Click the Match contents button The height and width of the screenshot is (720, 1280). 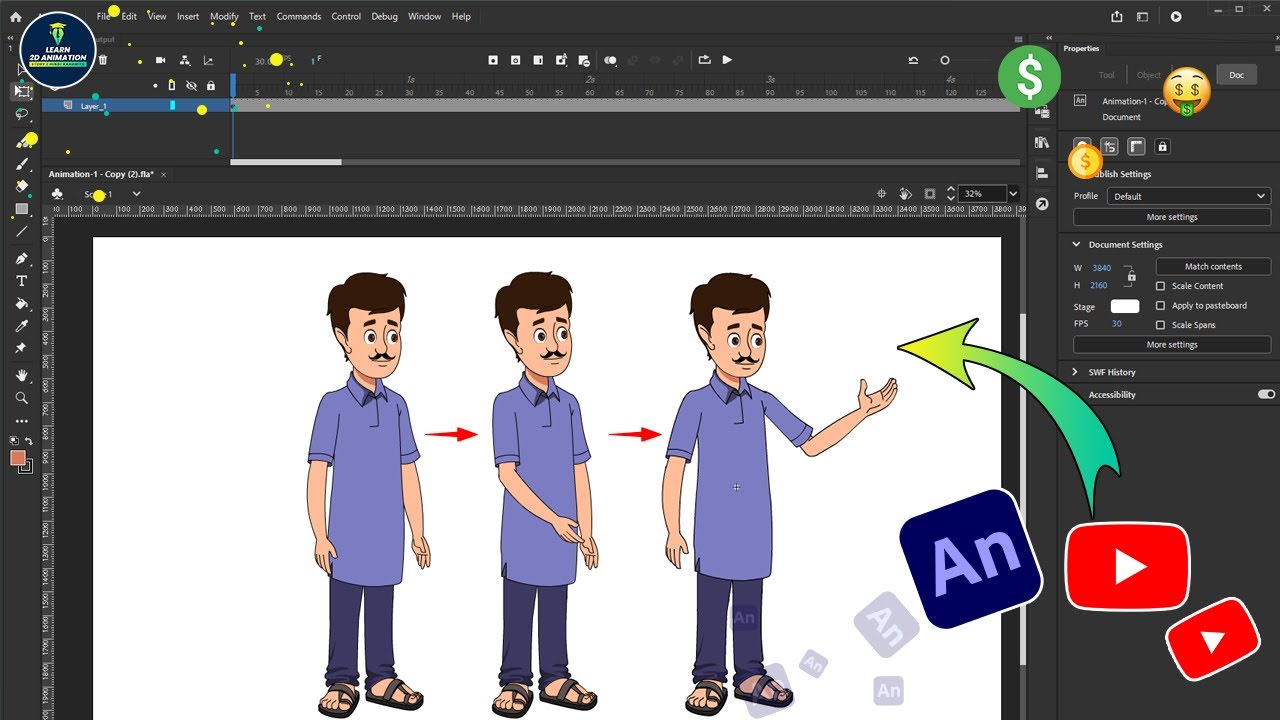(1213, 266)
